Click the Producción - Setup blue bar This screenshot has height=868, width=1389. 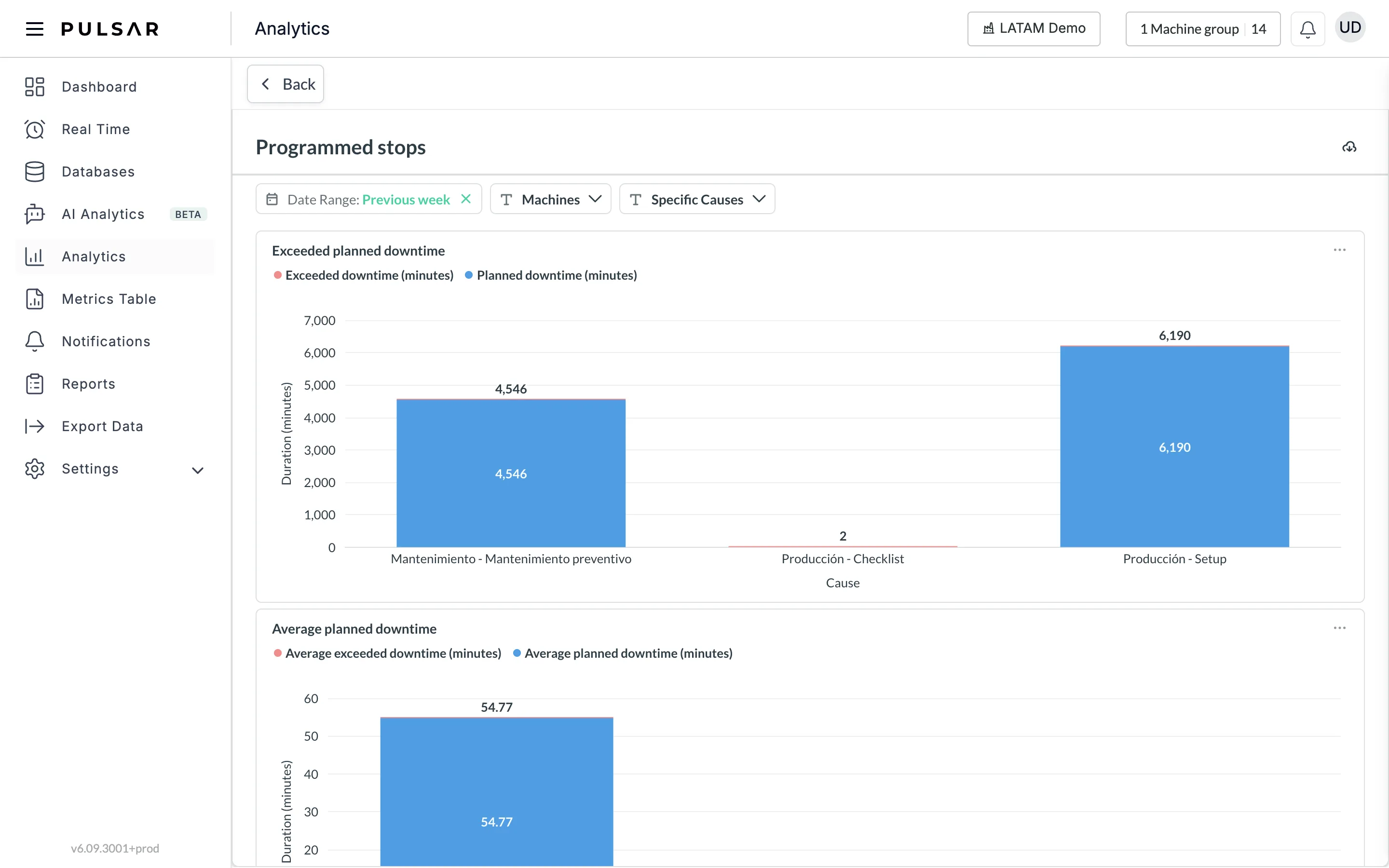pyautogui.click(x=1174, y=447)
